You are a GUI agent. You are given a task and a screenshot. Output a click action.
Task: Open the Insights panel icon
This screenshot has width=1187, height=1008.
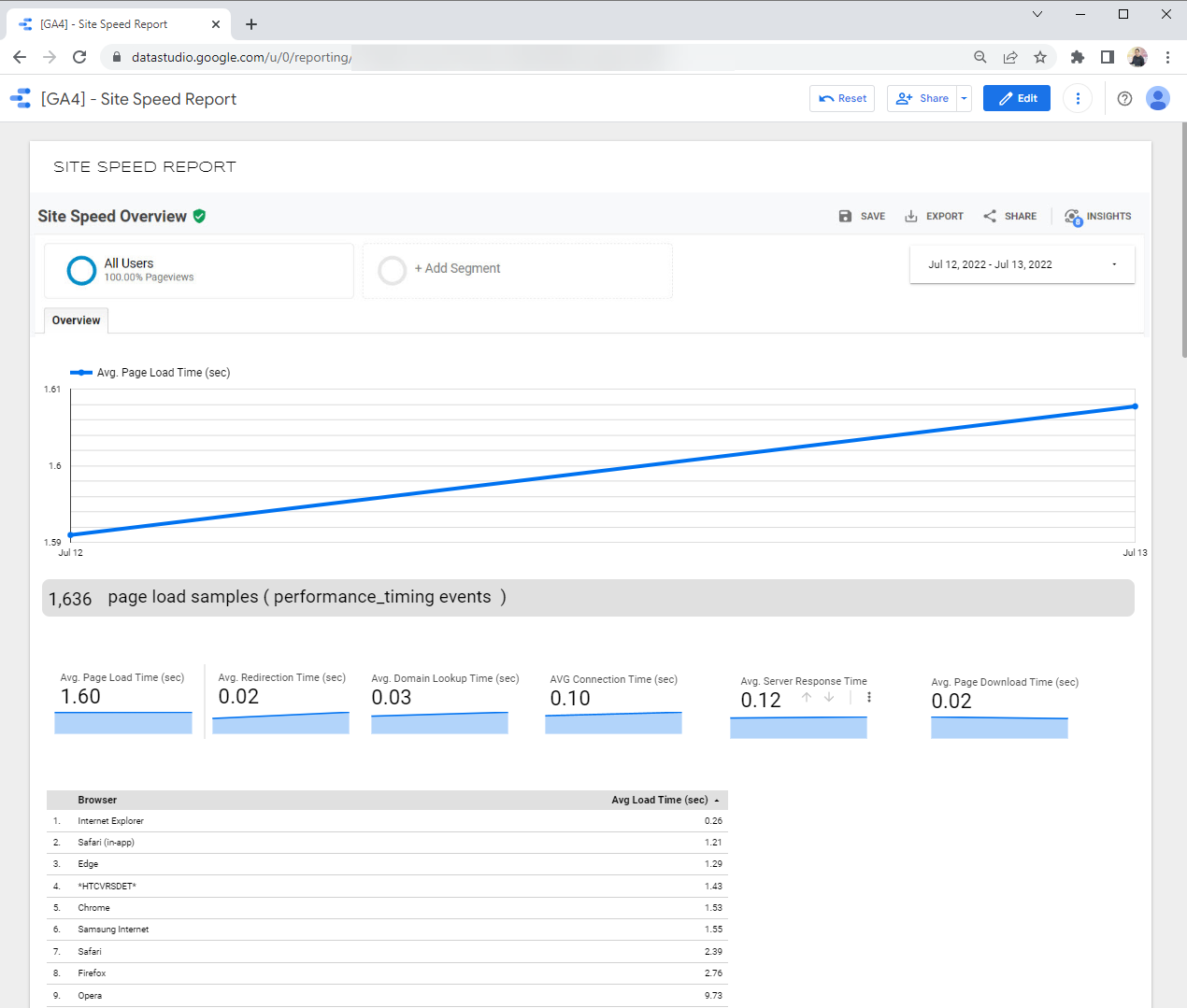pos(1073,217)
